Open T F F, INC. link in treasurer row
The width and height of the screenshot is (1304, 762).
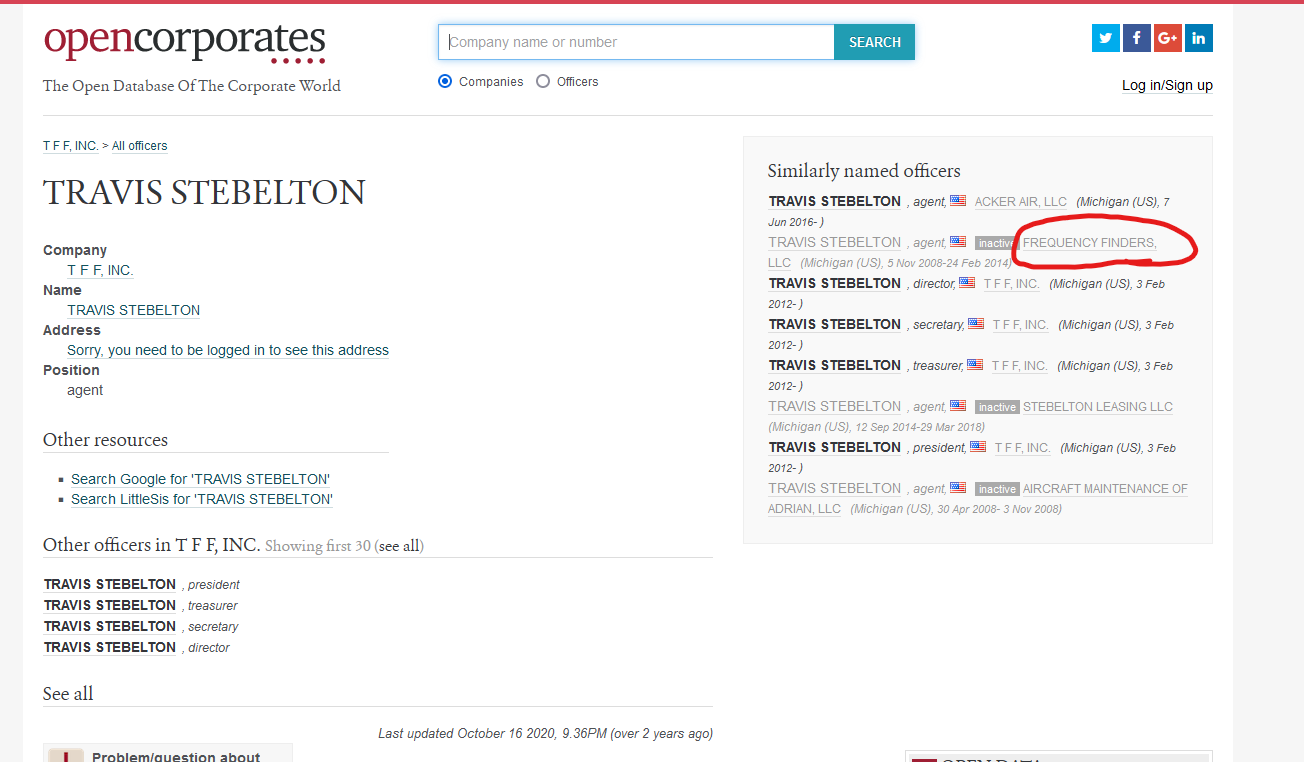pyautogui.click(x=1019, y=366)
